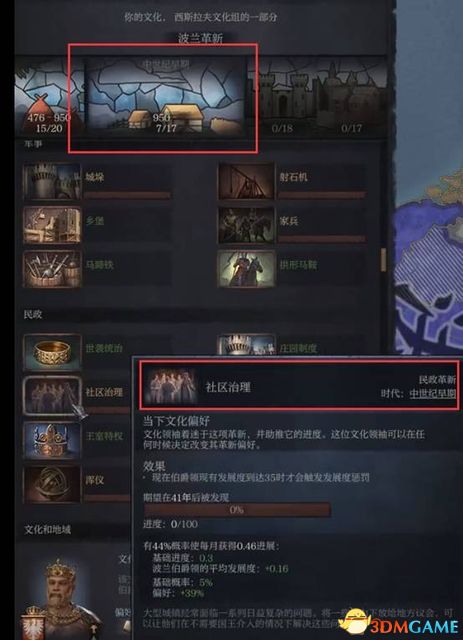Open the 乡堡 motte innovation icon
The height and width of the screenshot is (640, 463).
pyautogui.click(x=52, y=225)
